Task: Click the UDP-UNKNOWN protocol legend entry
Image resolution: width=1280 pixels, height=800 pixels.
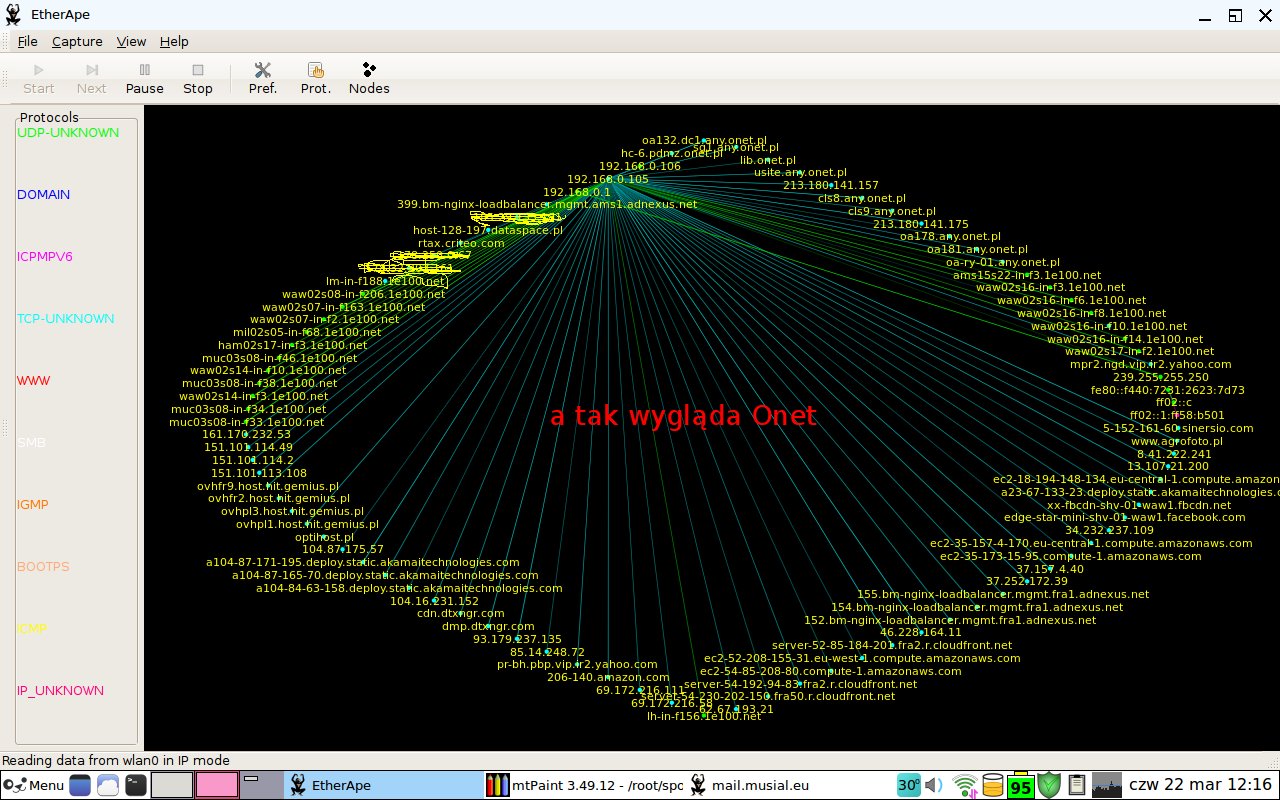Action: [x=68, y=133]
